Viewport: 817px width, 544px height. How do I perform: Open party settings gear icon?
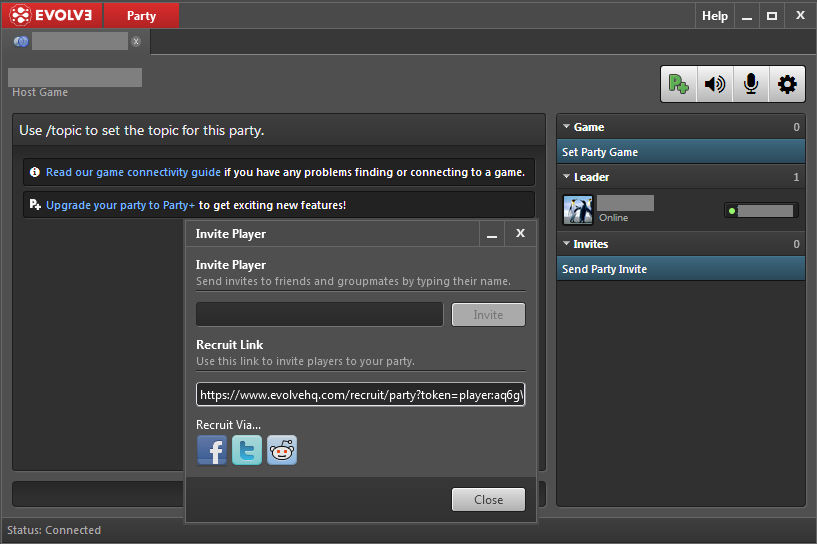787,84
